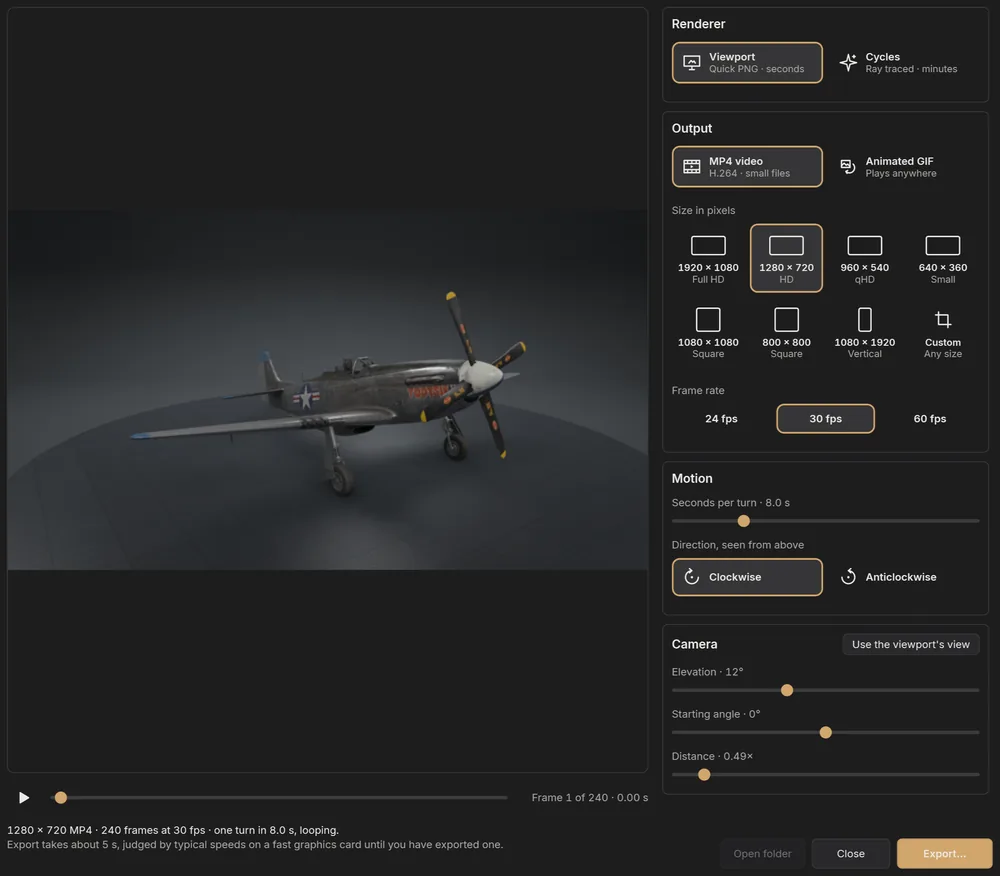
Task: Play the turntable preview
Action: 24,798
